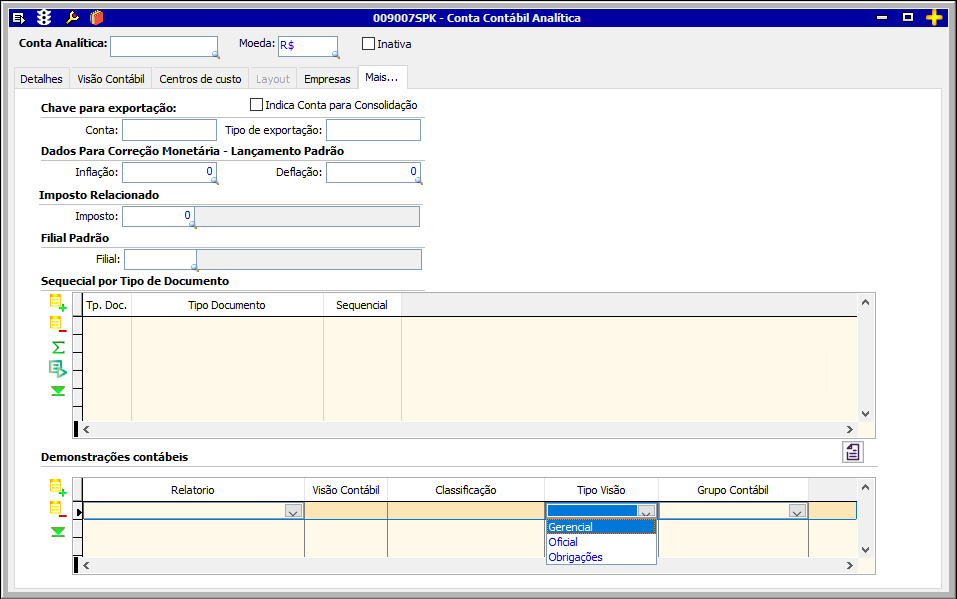
Task: Click the export icon beside Sequencial grid
Action: coord(58,369)
